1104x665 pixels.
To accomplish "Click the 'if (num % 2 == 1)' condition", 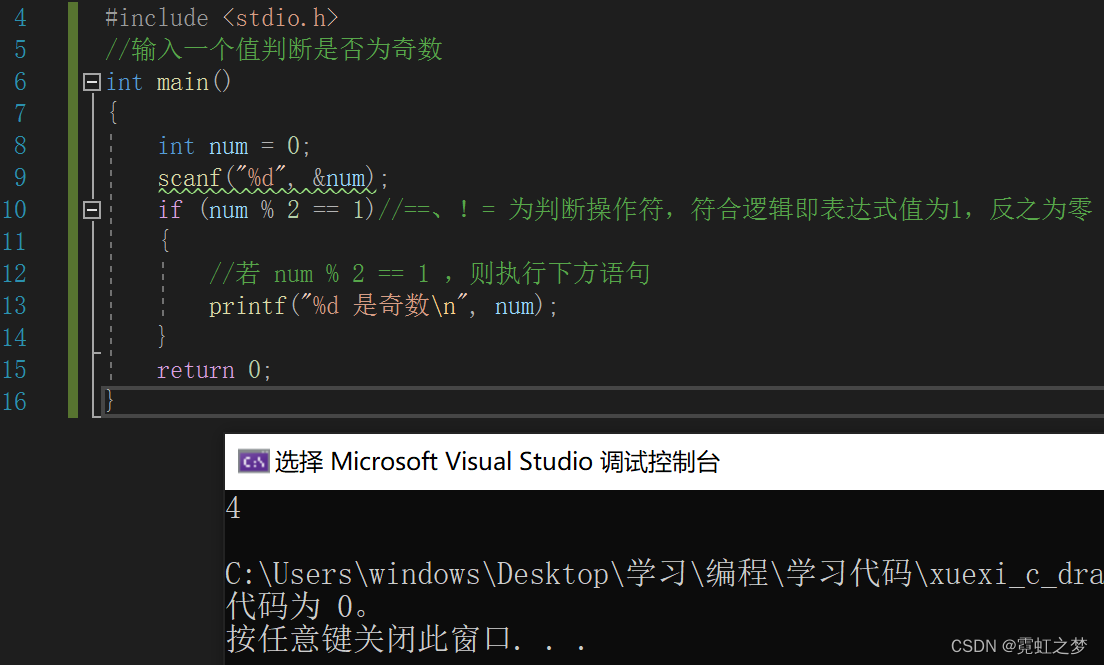I will [266, 210].
